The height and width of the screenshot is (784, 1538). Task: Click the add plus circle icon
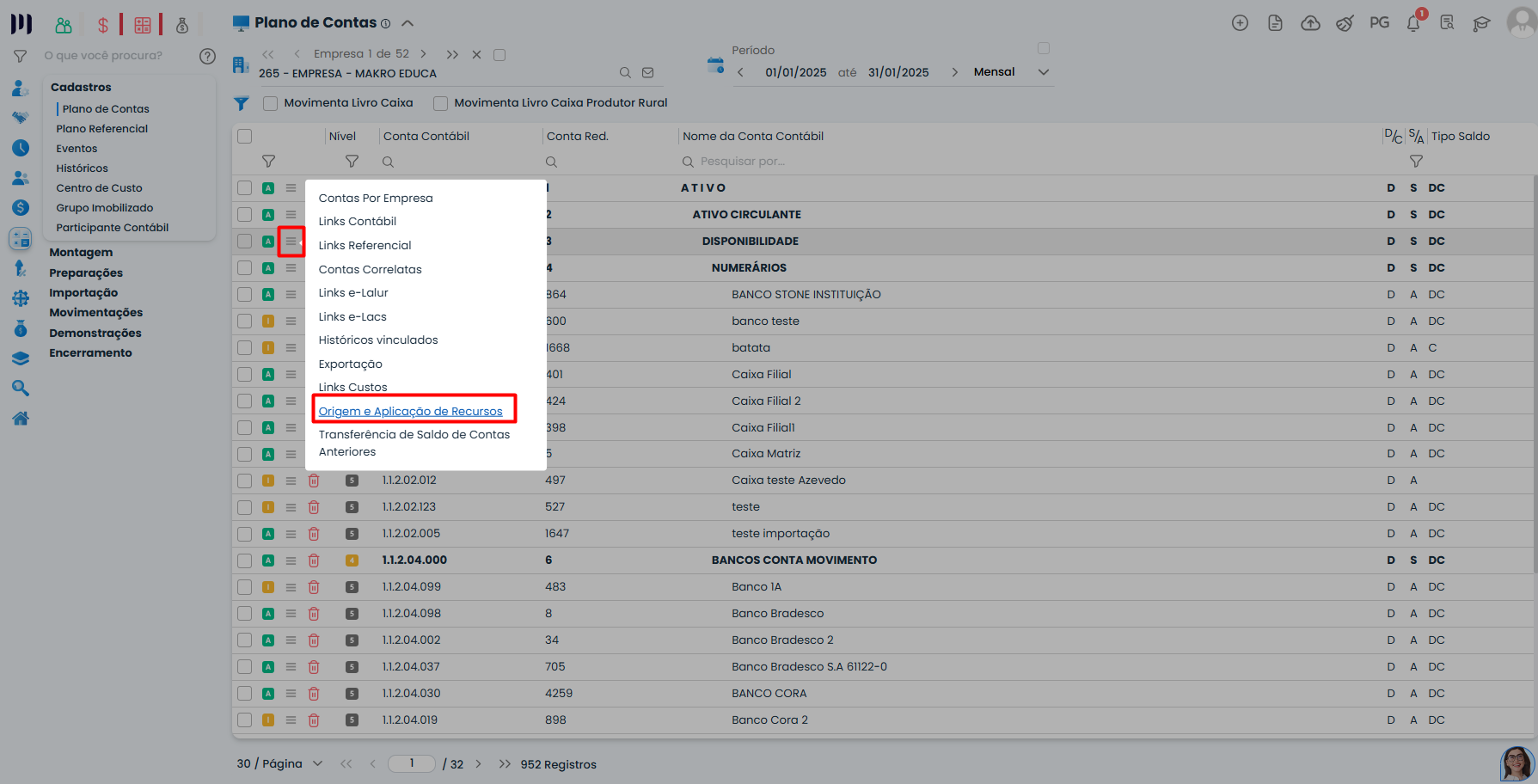[1240, 23]
